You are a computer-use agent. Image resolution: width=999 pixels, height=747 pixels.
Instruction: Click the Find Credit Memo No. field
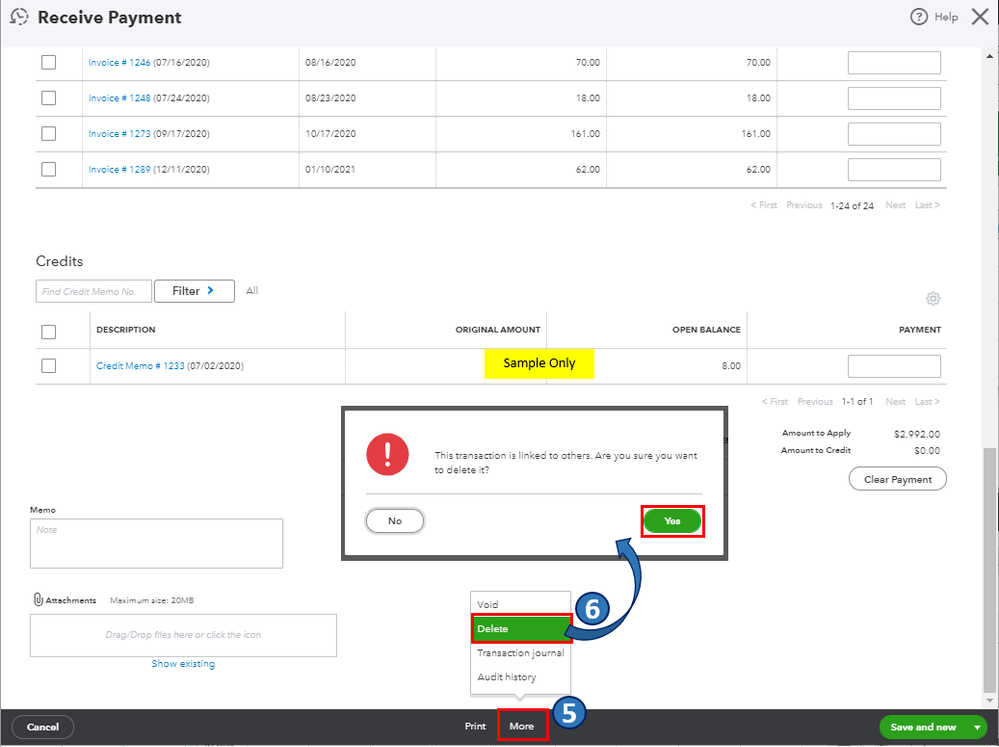[x=94, y=291]
